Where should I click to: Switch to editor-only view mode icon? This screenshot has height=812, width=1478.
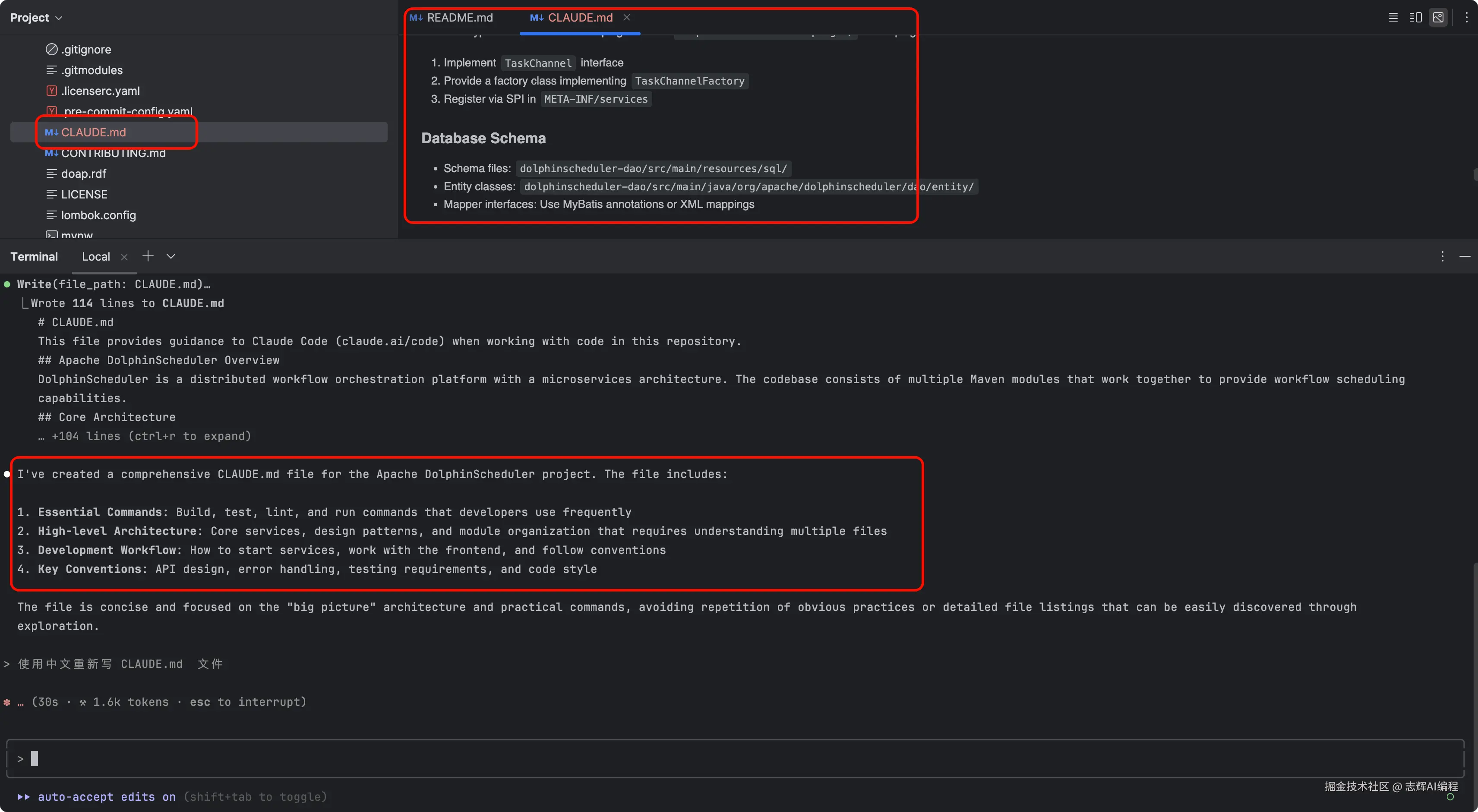[1393, 17]
